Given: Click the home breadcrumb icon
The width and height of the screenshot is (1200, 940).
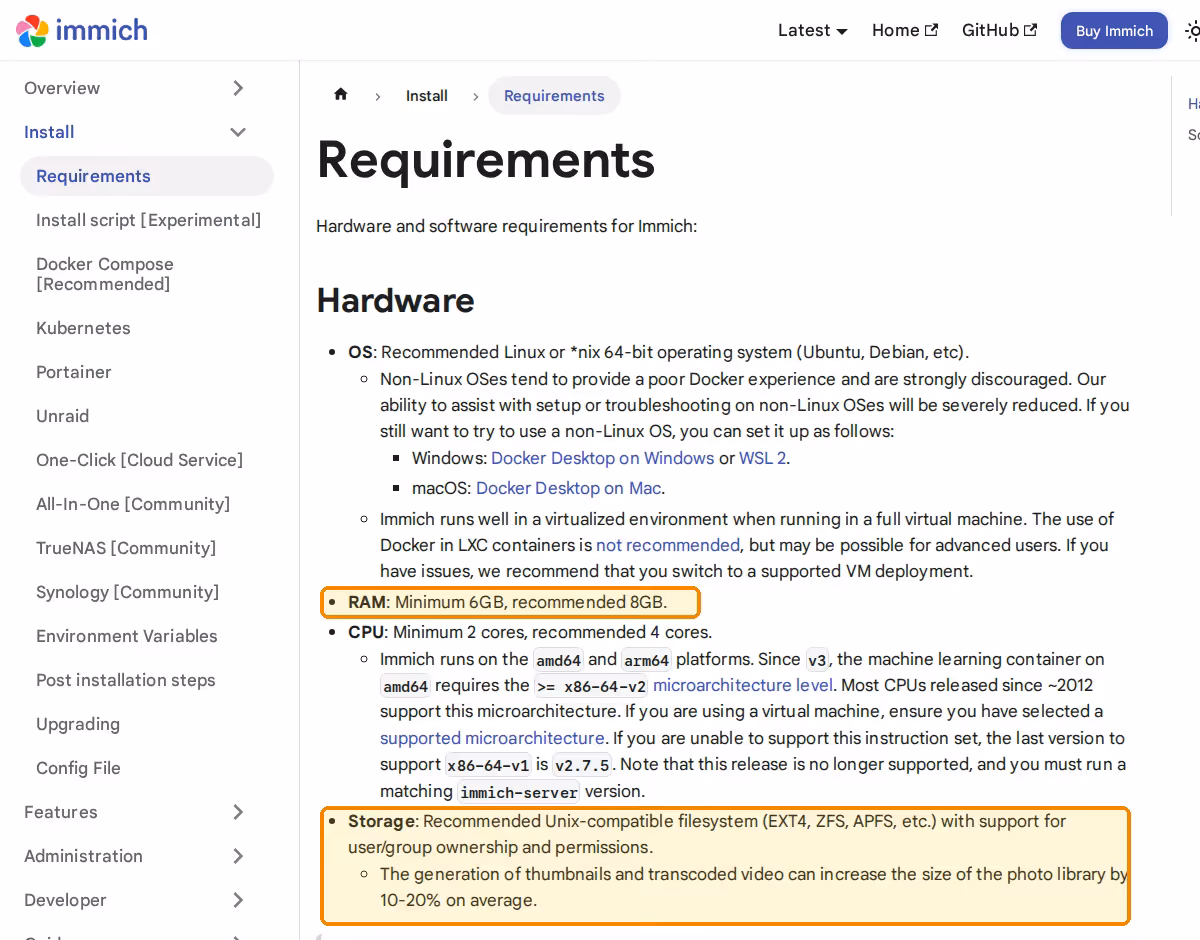Looking at the screenshot, I should 341,95.
